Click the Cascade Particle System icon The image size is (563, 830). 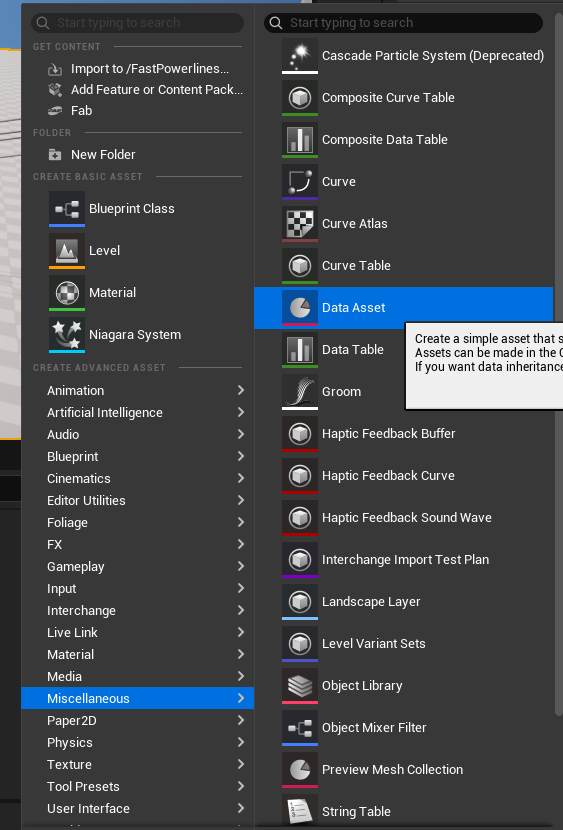click(x=300, y=56)
